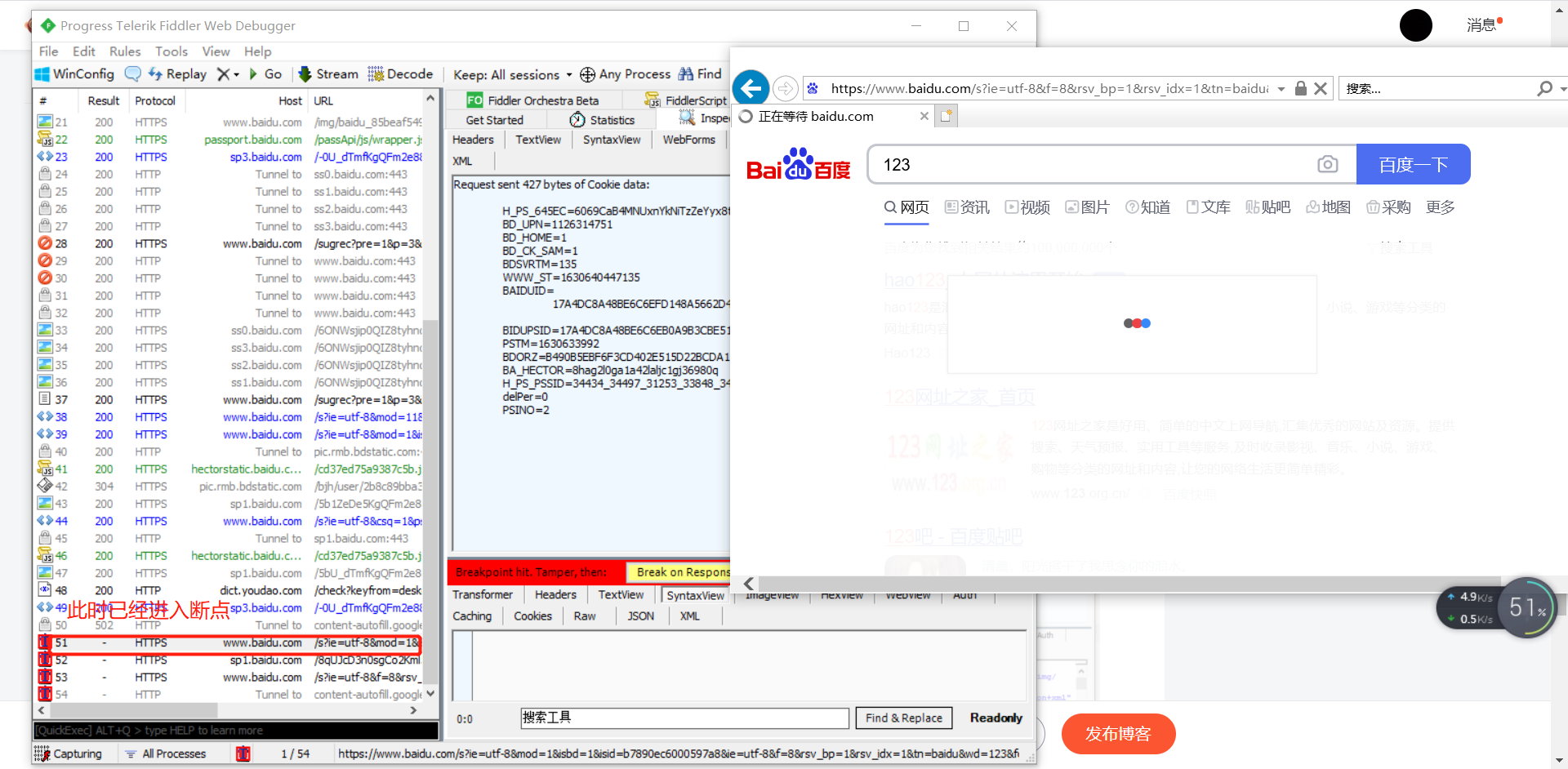1568x769 pixels.
Task: Click the Find & Replace button
Action: point(903,718)
